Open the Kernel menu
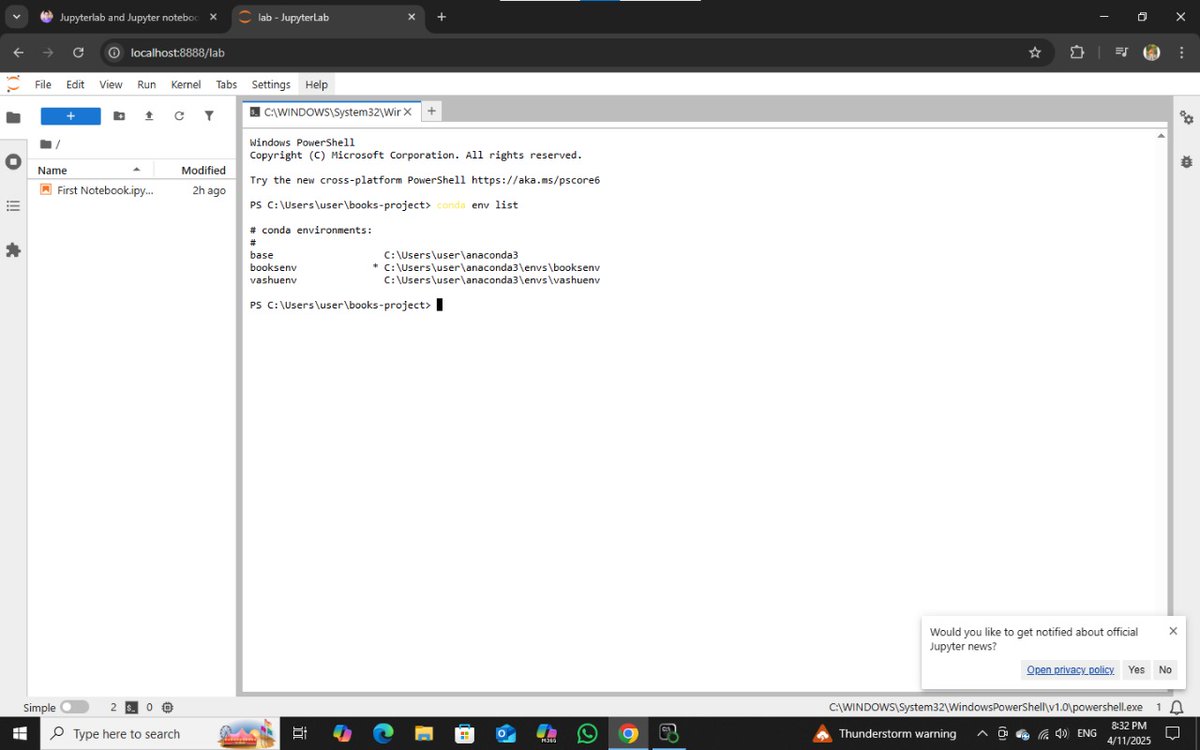 click(x=186, y=85)
